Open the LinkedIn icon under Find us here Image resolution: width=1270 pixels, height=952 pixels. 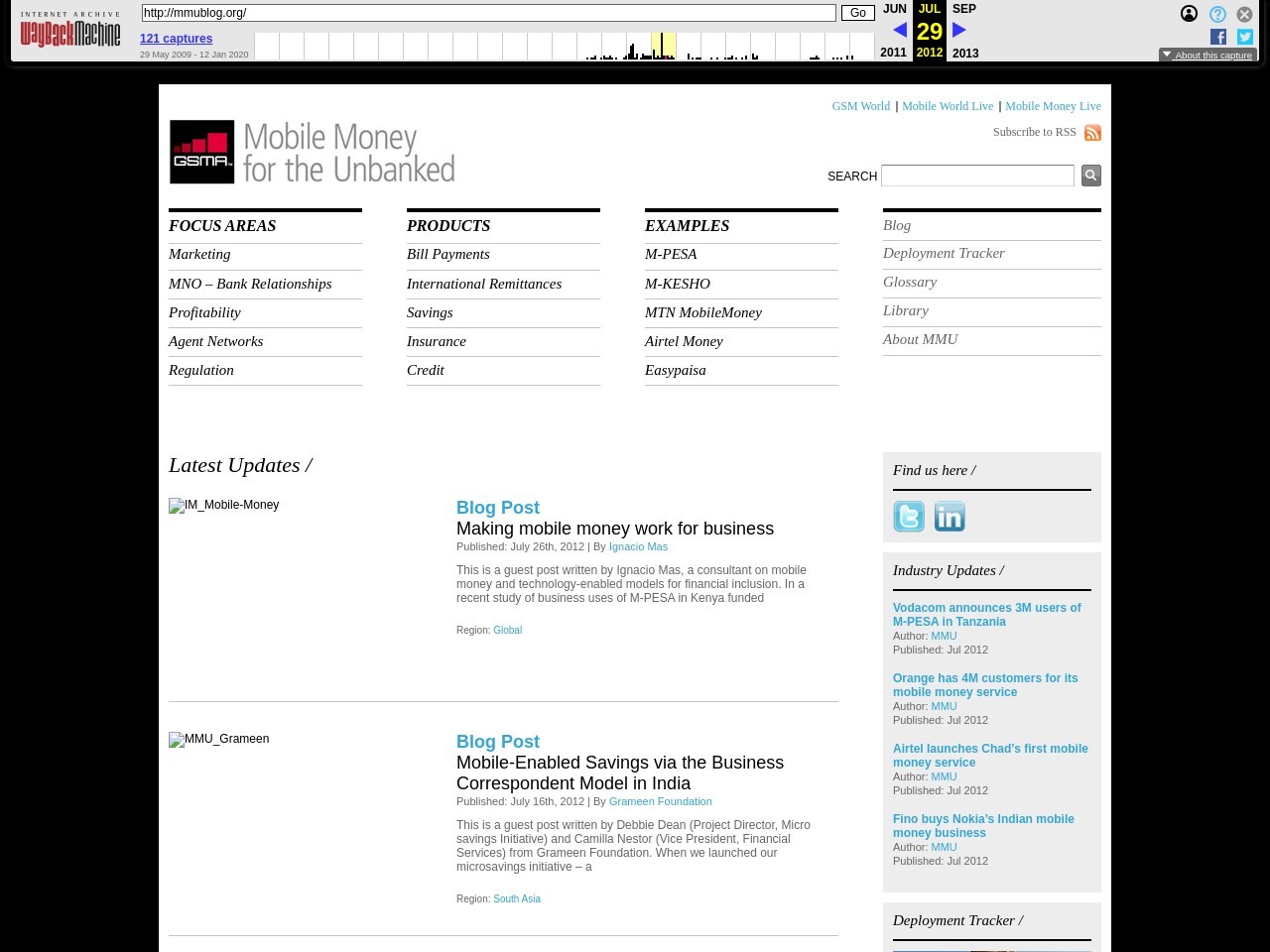(950, 517)
